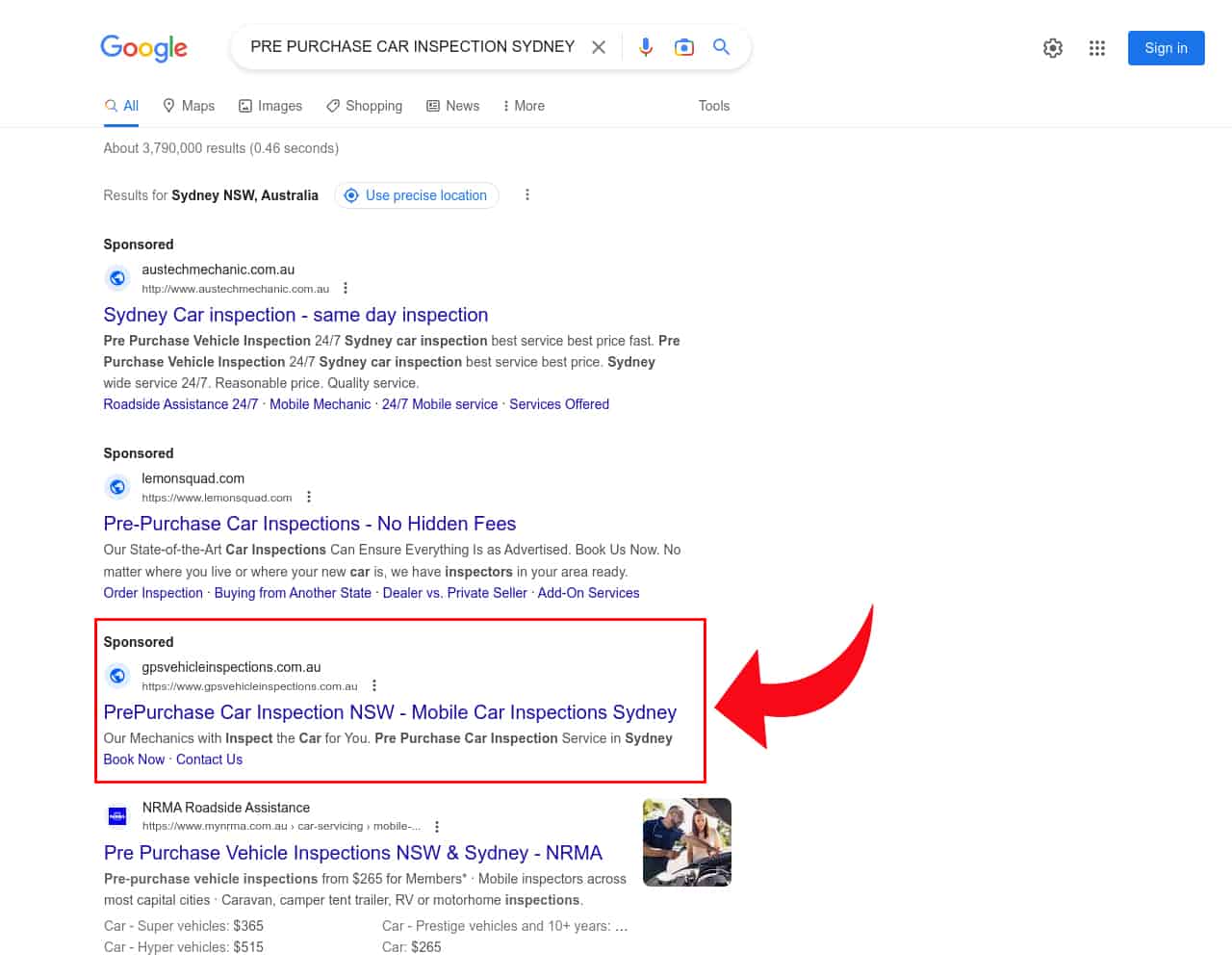Screen dimensions: 1232x978
Task: Open PrePurchase Car Inspection NSW link
Action: (390, 712)
